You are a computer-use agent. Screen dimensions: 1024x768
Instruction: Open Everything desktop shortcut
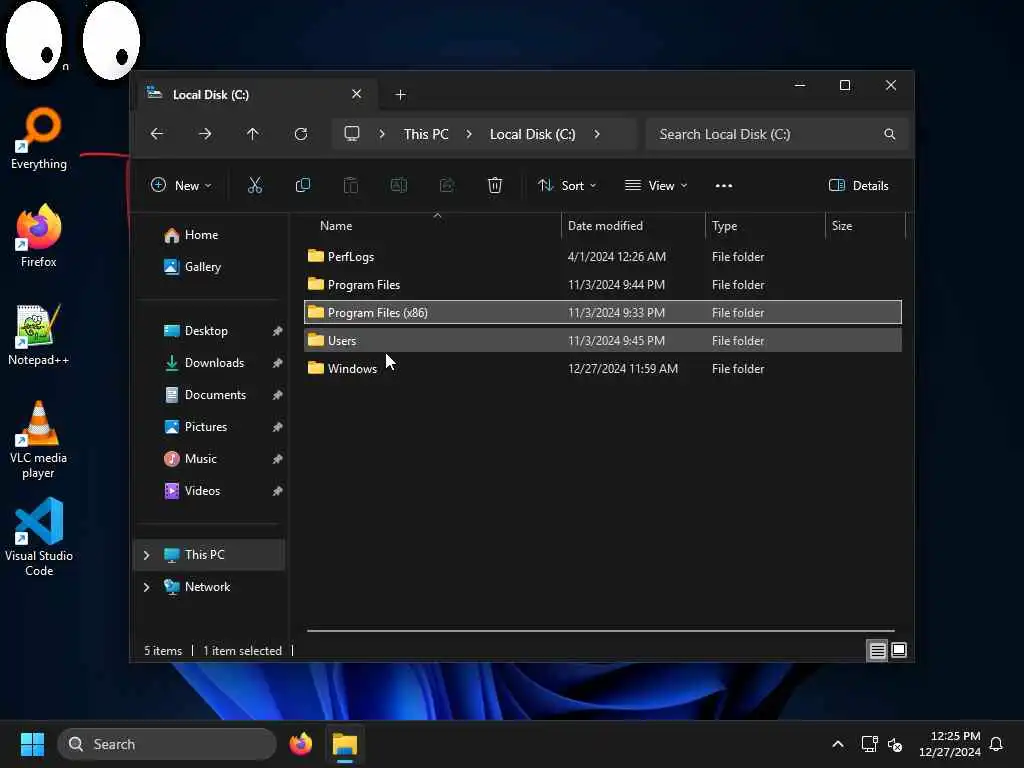(x=39, y=138)
